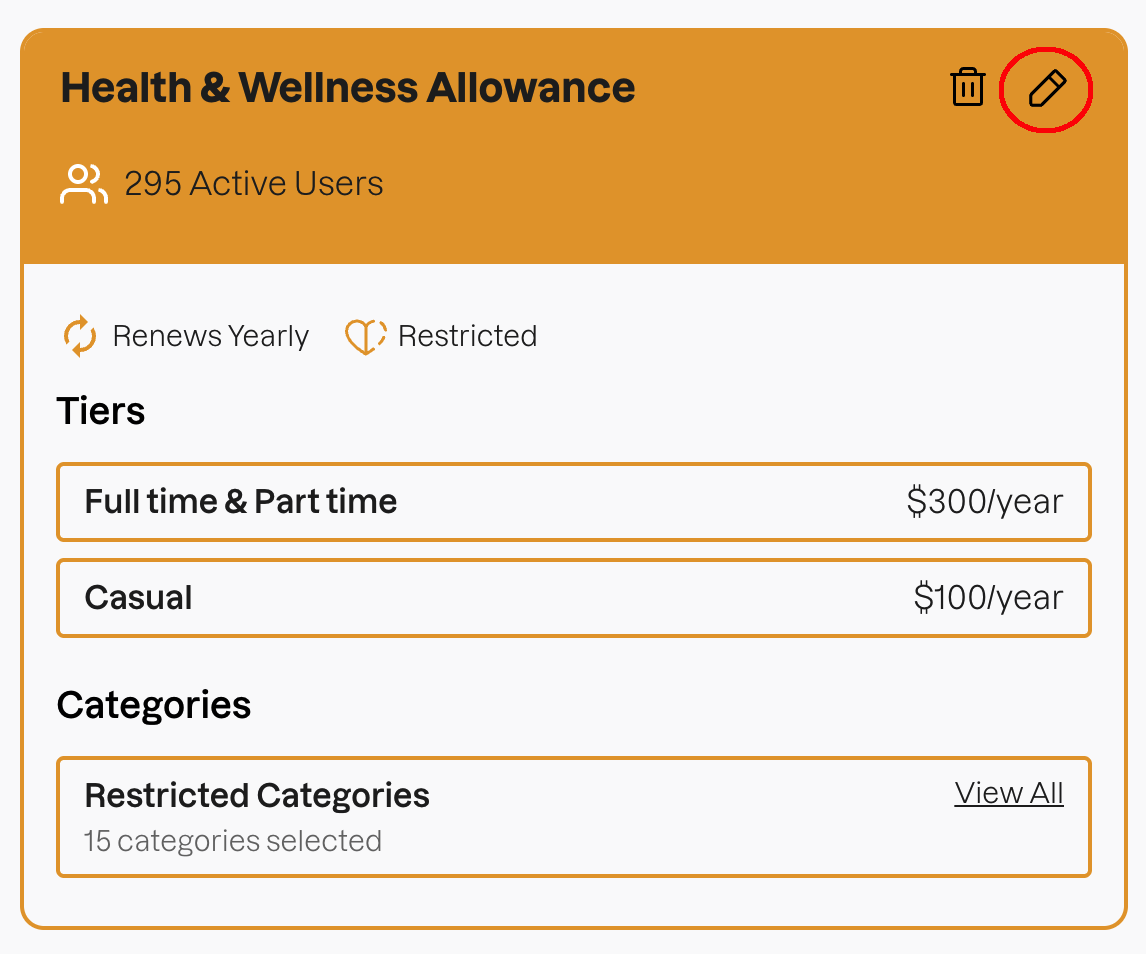
Task: Click the yearly renewal arrows icon
Action: [x=80, y=336]
